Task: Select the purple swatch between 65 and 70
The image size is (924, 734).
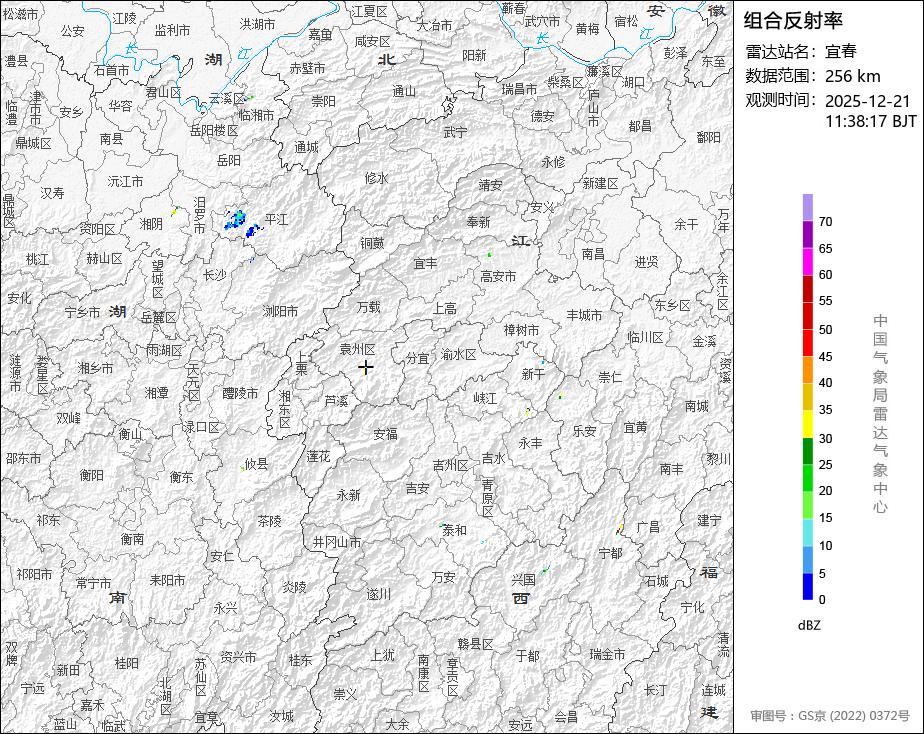Action: 807,234
